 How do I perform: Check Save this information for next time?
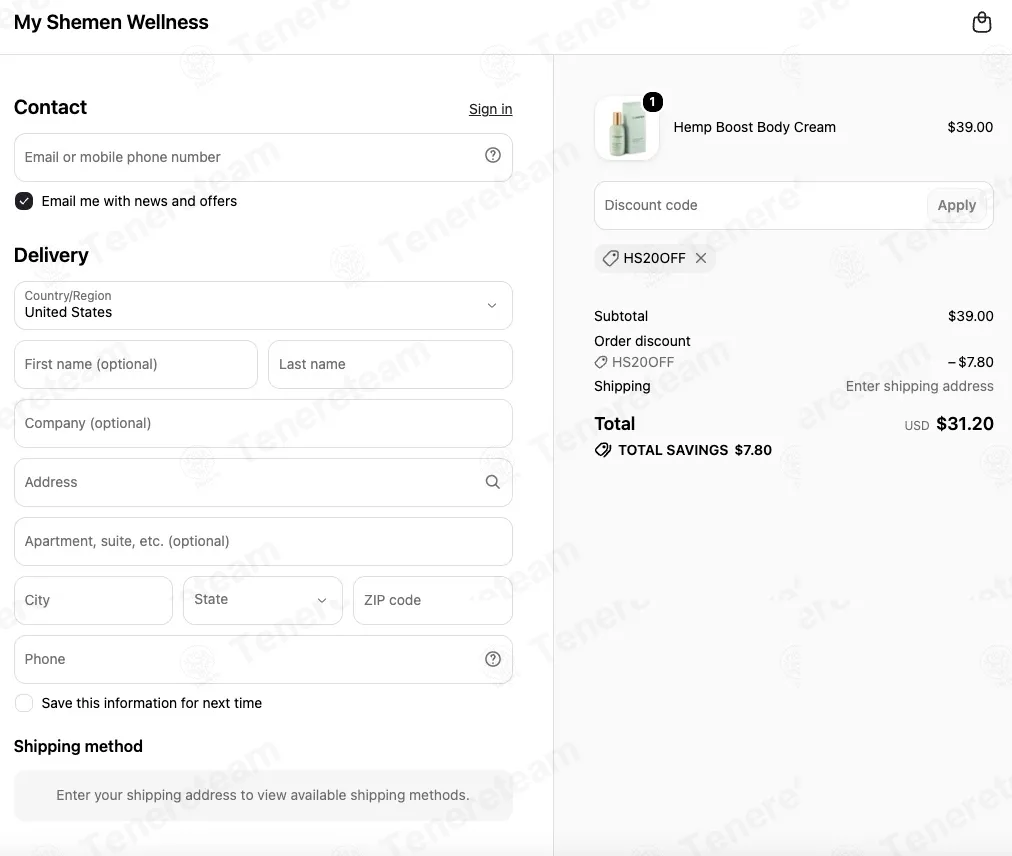click(x=24, y=703)
